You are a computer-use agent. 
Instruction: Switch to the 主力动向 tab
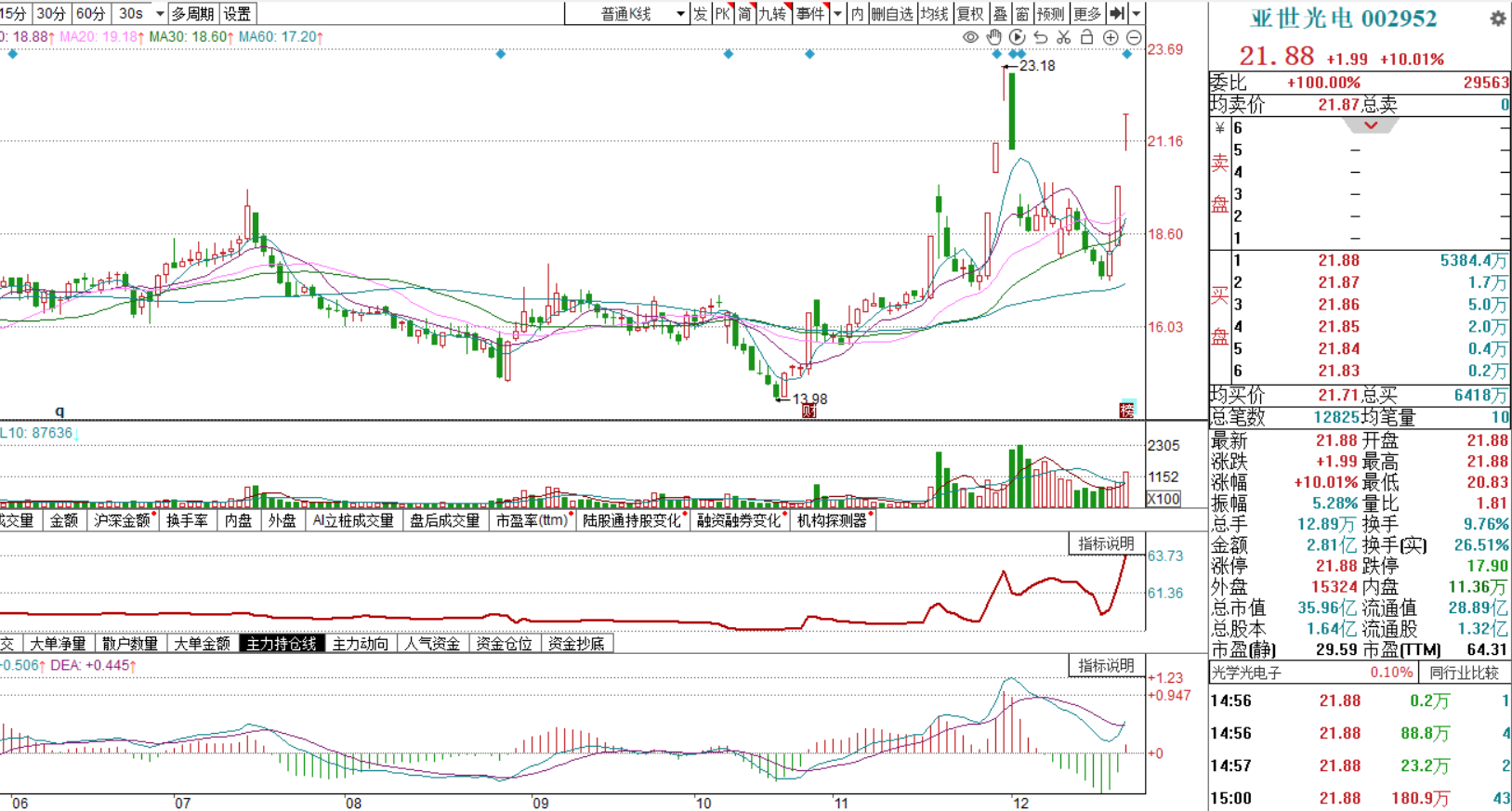[x=361, y=643]
